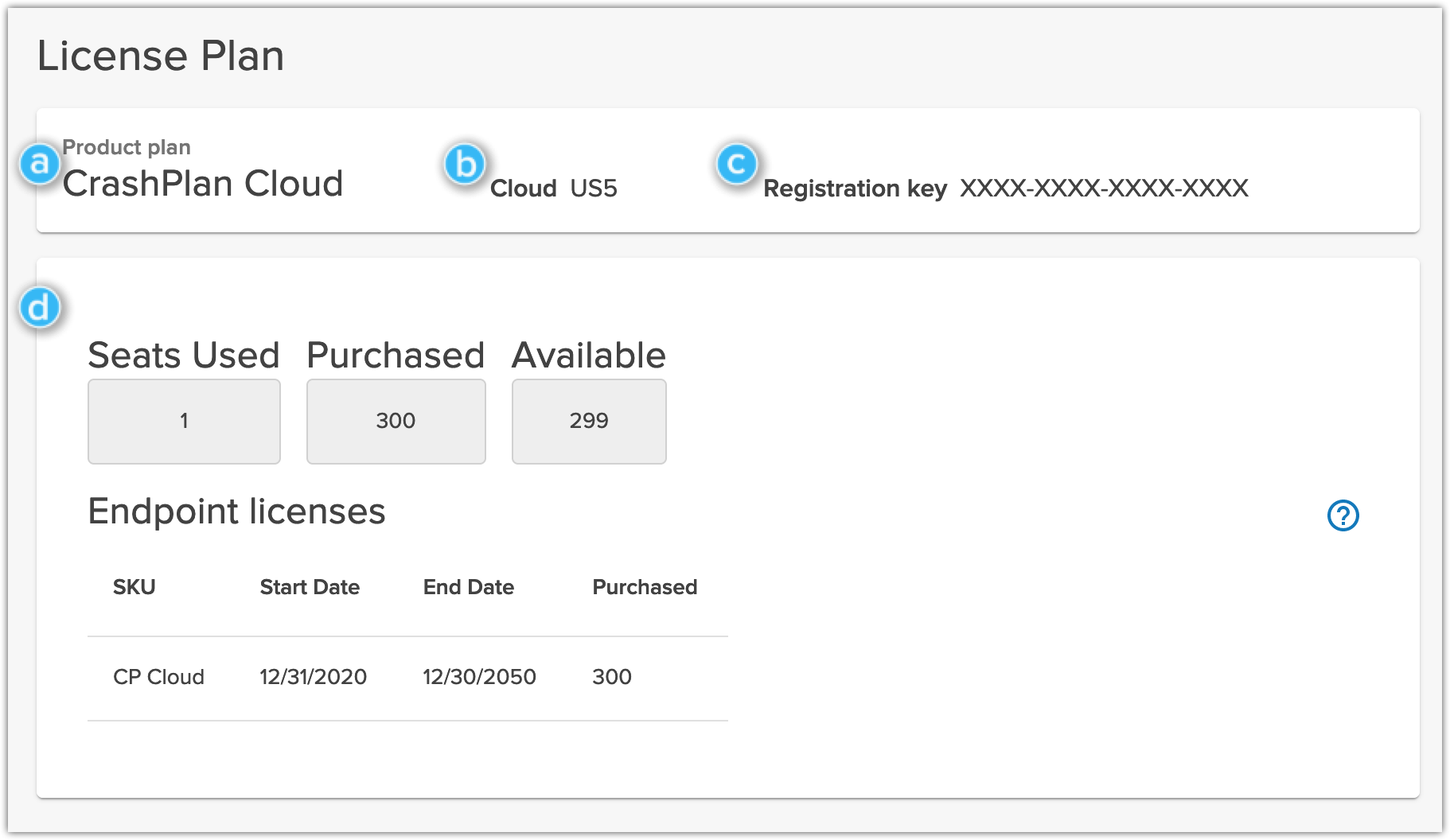Click the Registration key value

click(1105, 189)
